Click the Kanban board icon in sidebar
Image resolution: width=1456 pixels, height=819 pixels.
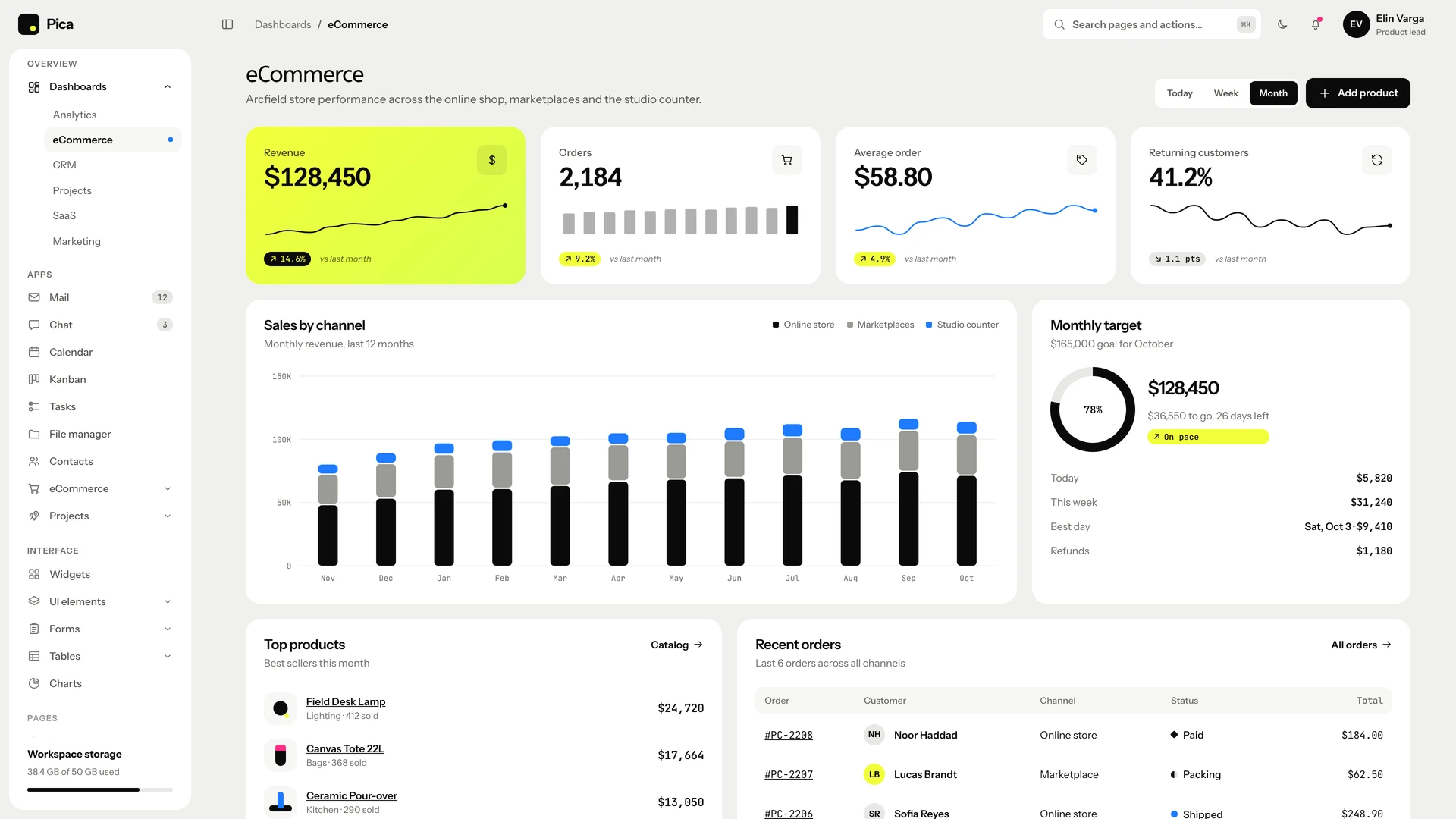pos(34,379)
